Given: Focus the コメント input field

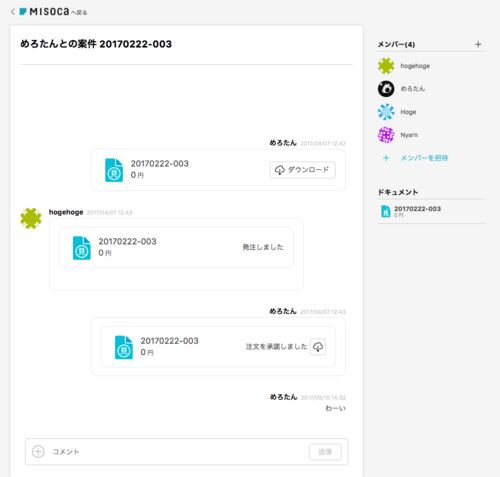Looking at the screenshot, I should pyautogui.click(x=177, y=451).
